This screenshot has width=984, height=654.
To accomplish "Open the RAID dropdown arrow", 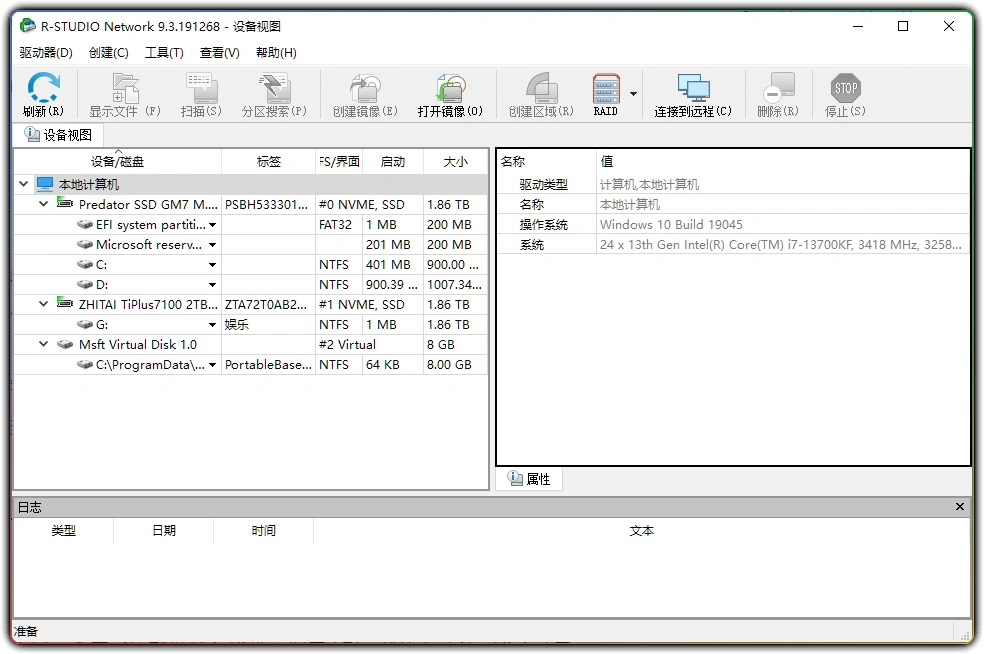I will (x=633, y=94).
